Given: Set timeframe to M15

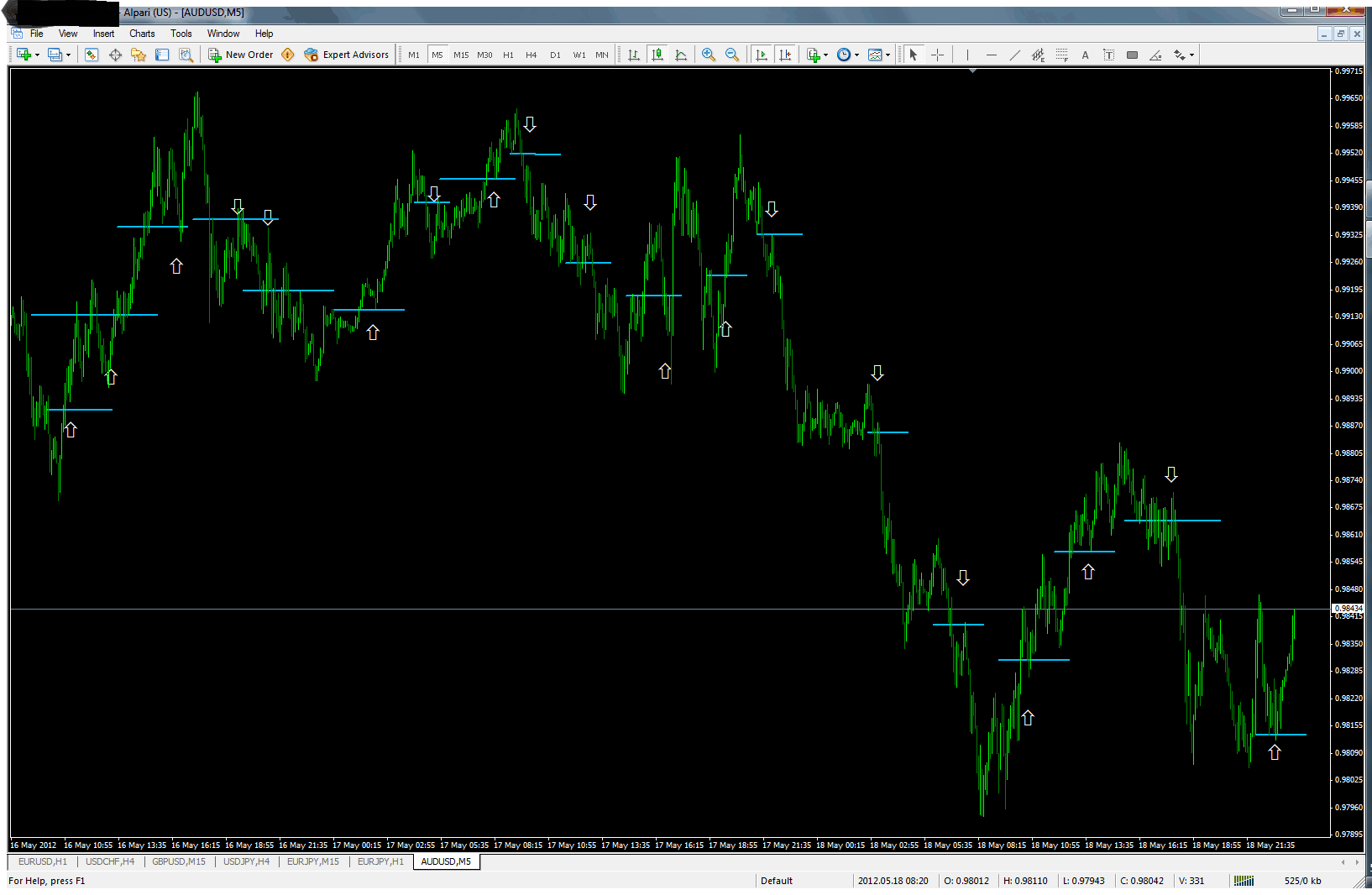Looking at the screenshot, I should click(461, 55).
